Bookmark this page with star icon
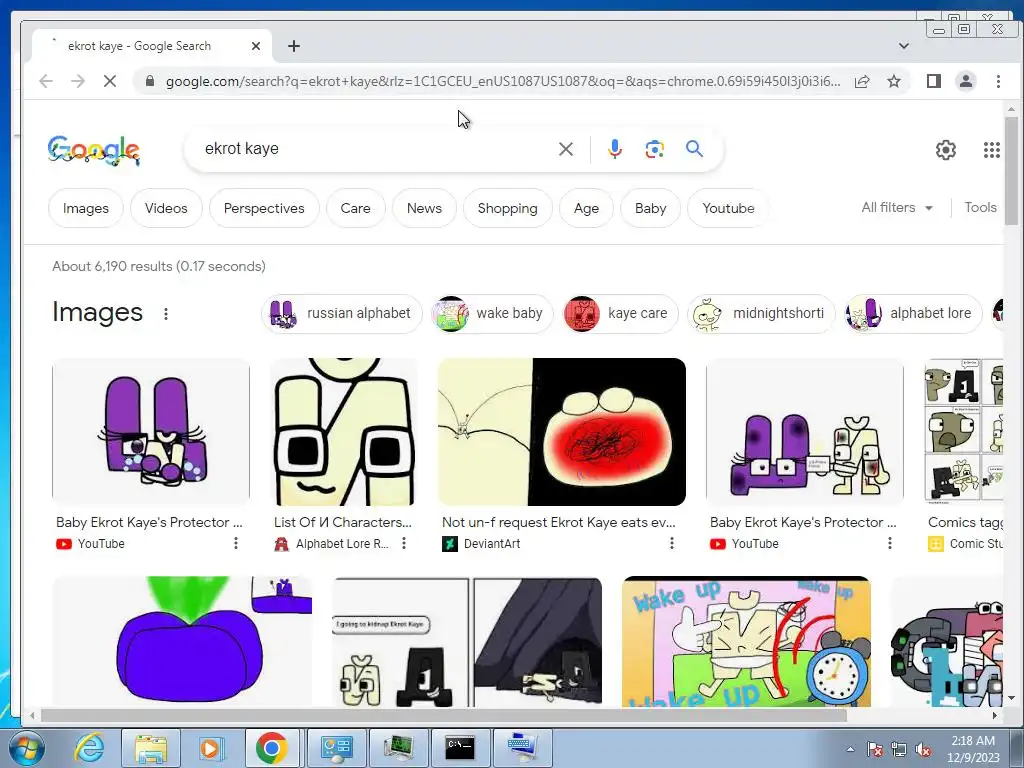Viewport: 1024px width, 768px height. 893,81
